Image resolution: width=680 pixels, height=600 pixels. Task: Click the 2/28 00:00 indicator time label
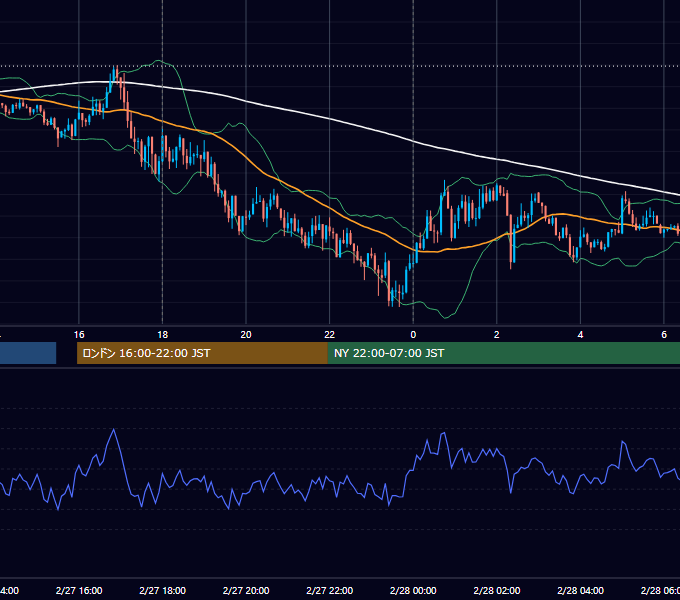tap(413, 590)
